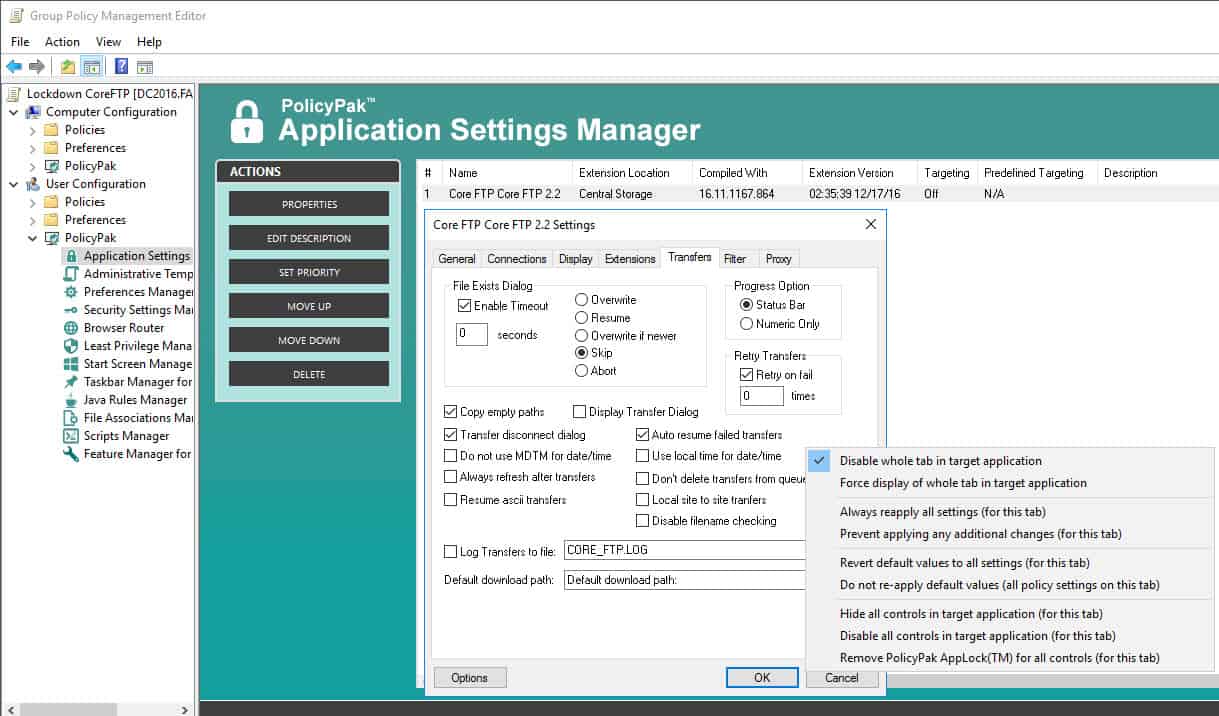Choose Revert default values to all settings
Image resolution: width=1219 pixels, height=716 pixels.
(x=965, y=563)
